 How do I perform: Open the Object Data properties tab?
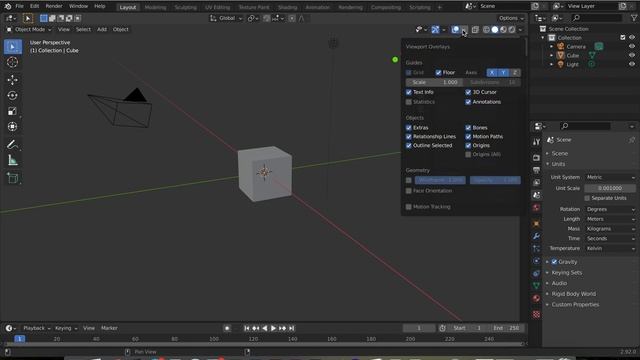[536, 285]
